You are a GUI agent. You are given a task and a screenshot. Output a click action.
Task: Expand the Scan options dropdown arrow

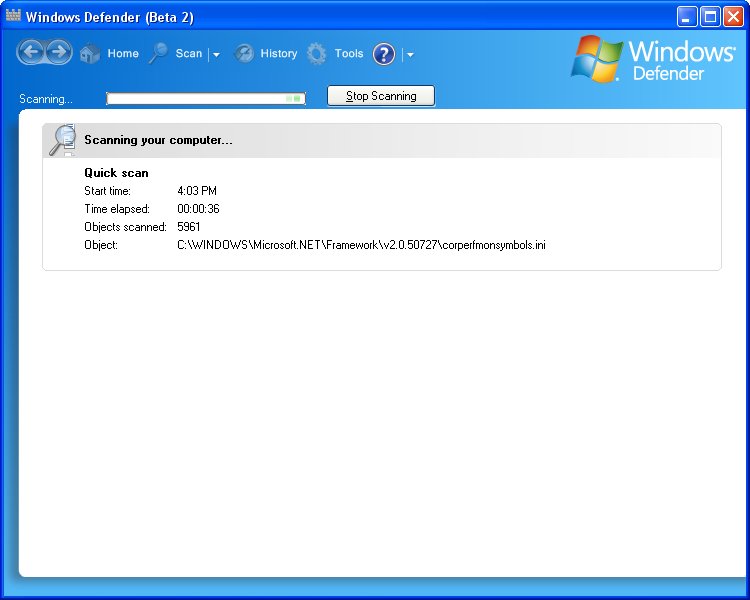[x=216, y=55]
